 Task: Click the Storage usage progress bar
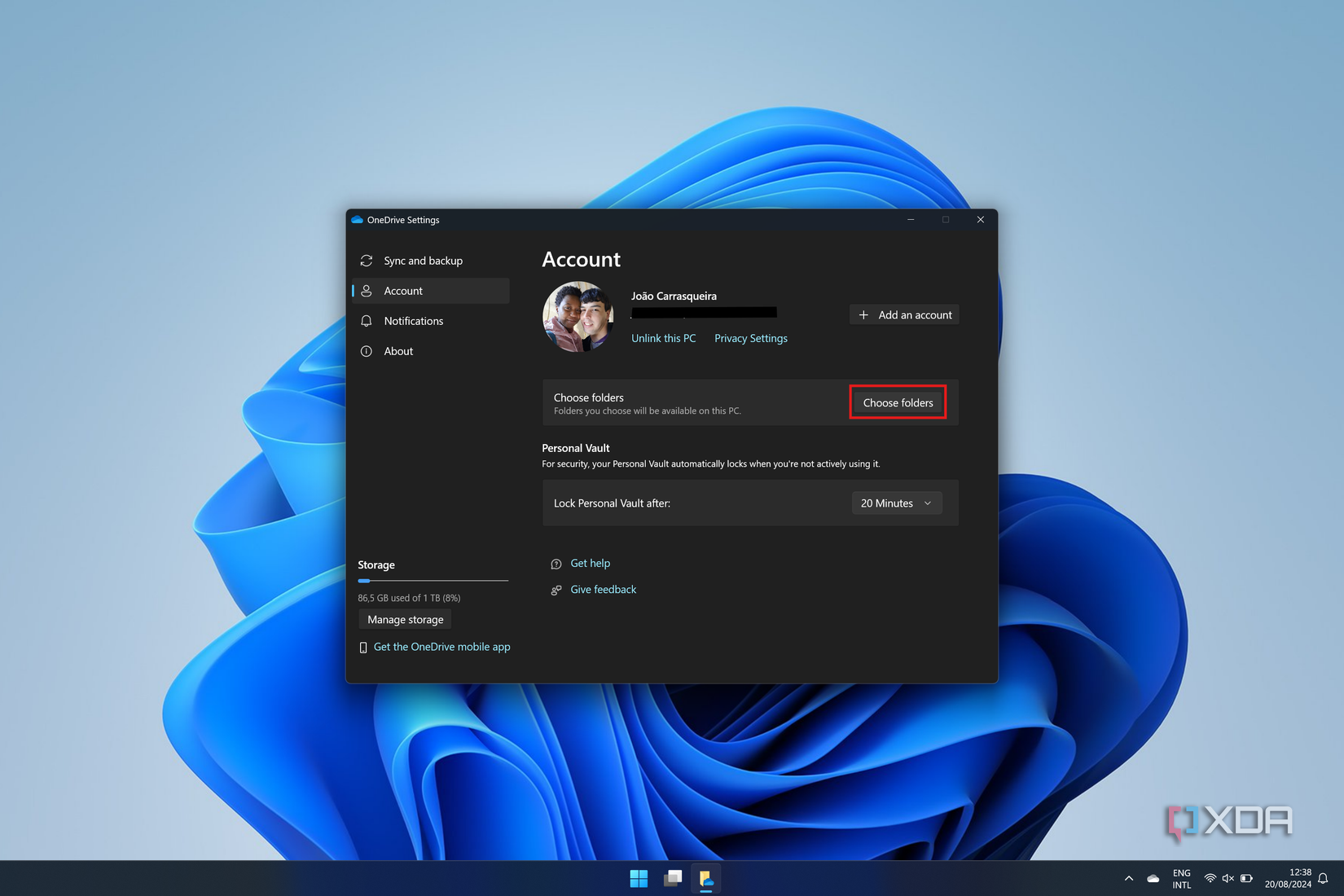click(433, 580)
